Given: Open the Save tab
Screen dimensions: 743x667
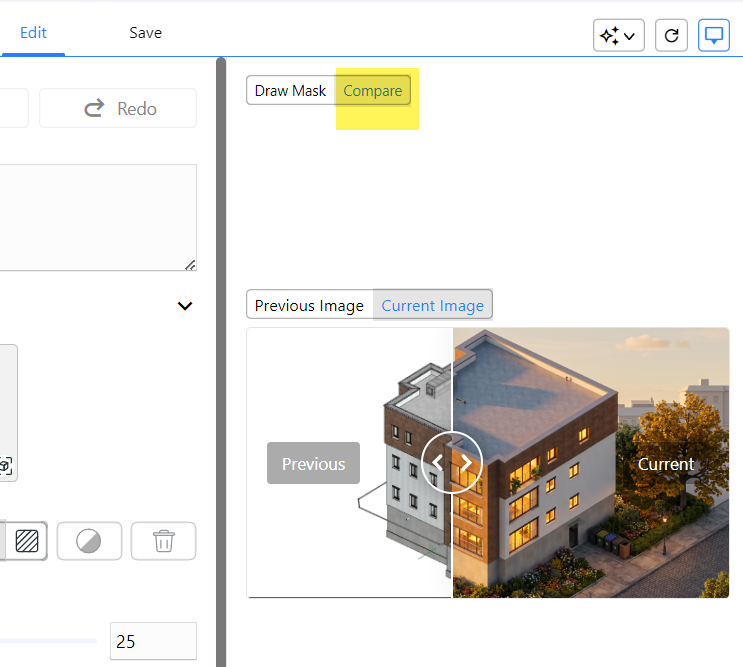Looking at the screenshot, I should 145,33.
